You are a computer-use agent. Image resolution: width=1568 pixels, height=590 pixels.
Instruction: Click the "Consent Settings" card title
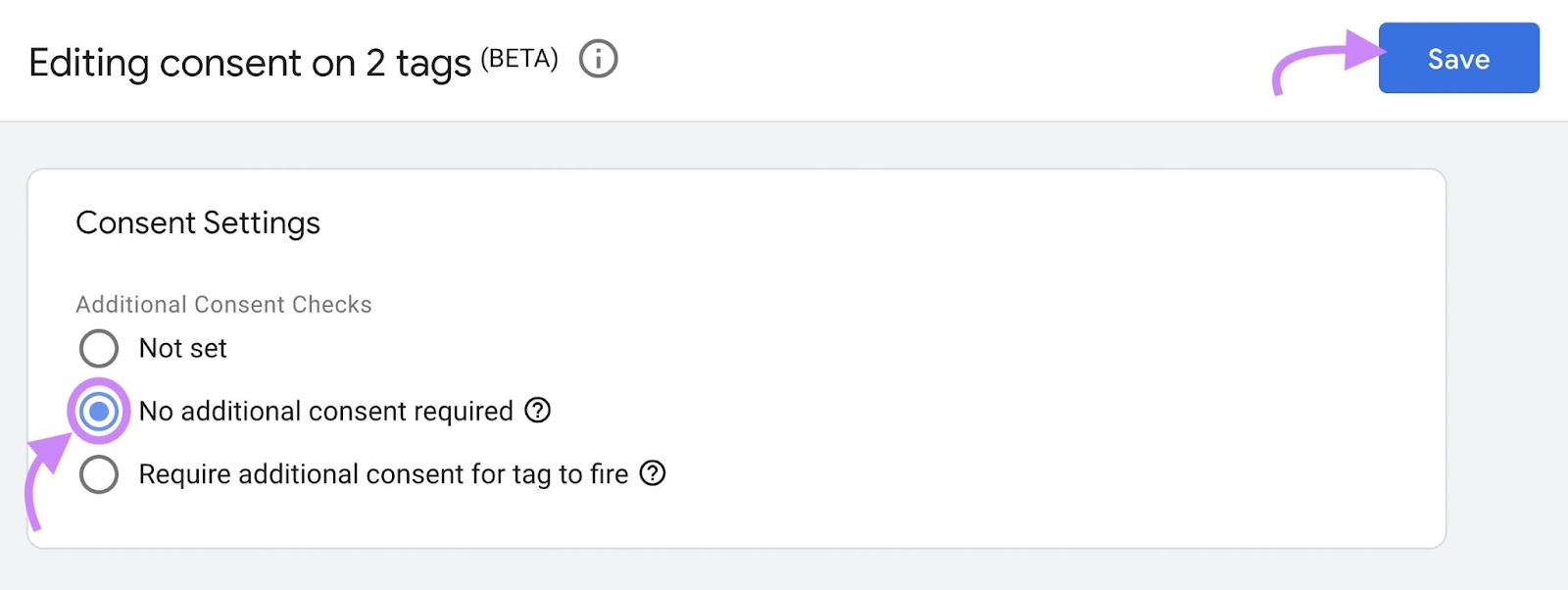198,223
